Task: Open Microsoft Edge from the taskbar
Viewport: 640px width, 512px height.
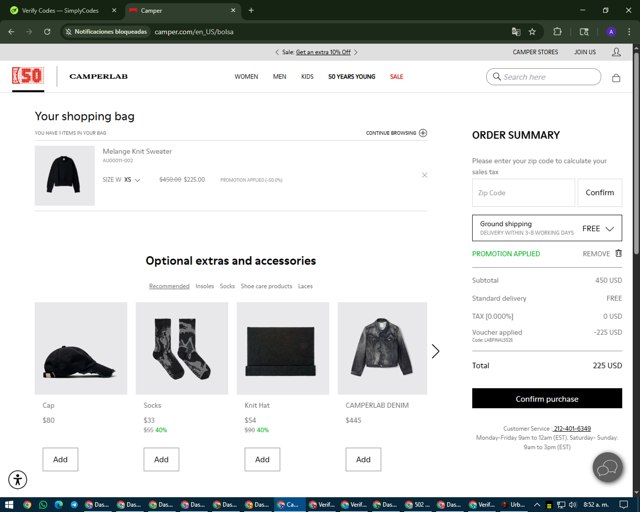Action: pos(58,505)
